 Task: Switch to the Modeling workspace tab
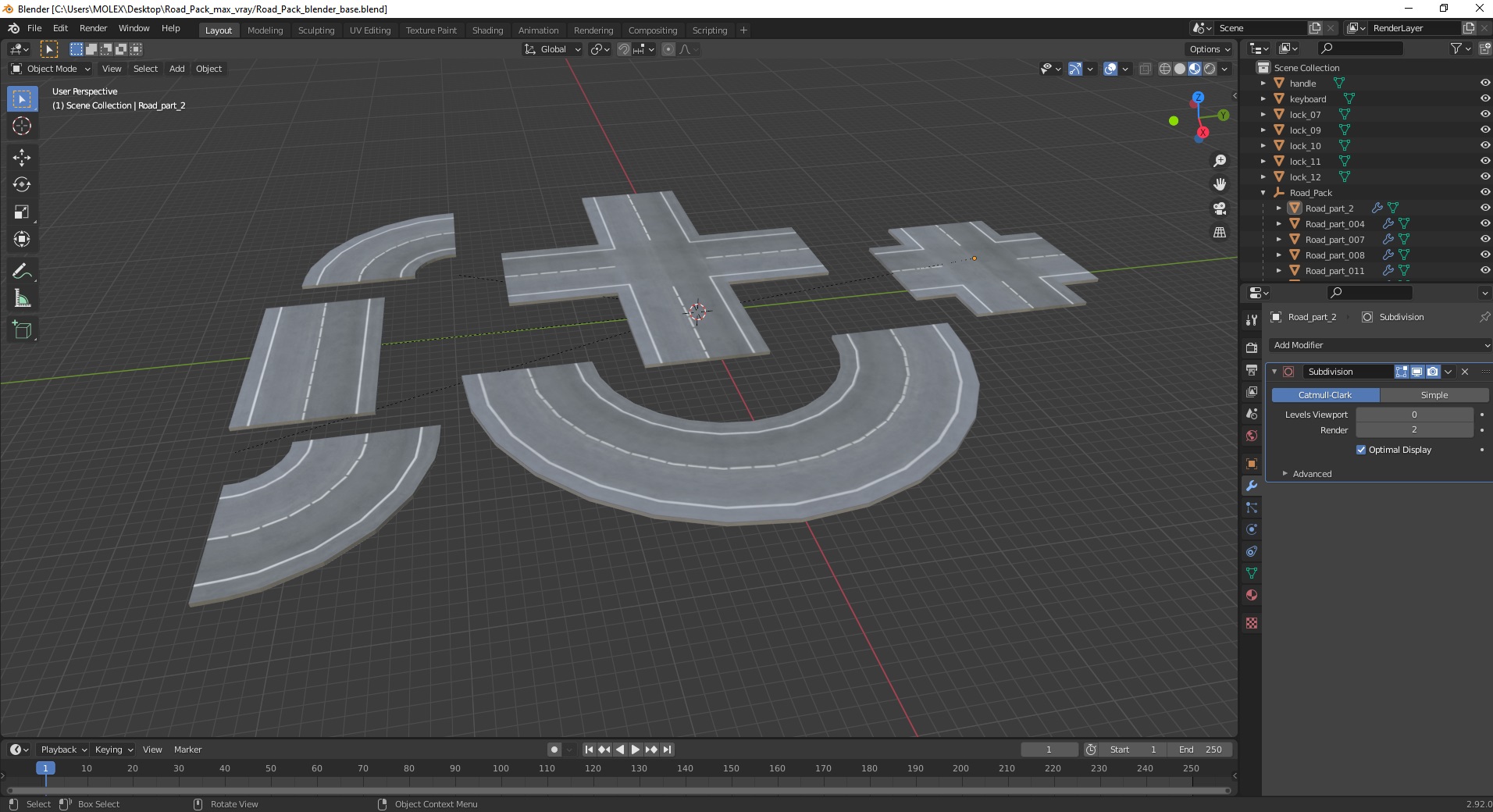pyautogui.click(x=265, y=30)
